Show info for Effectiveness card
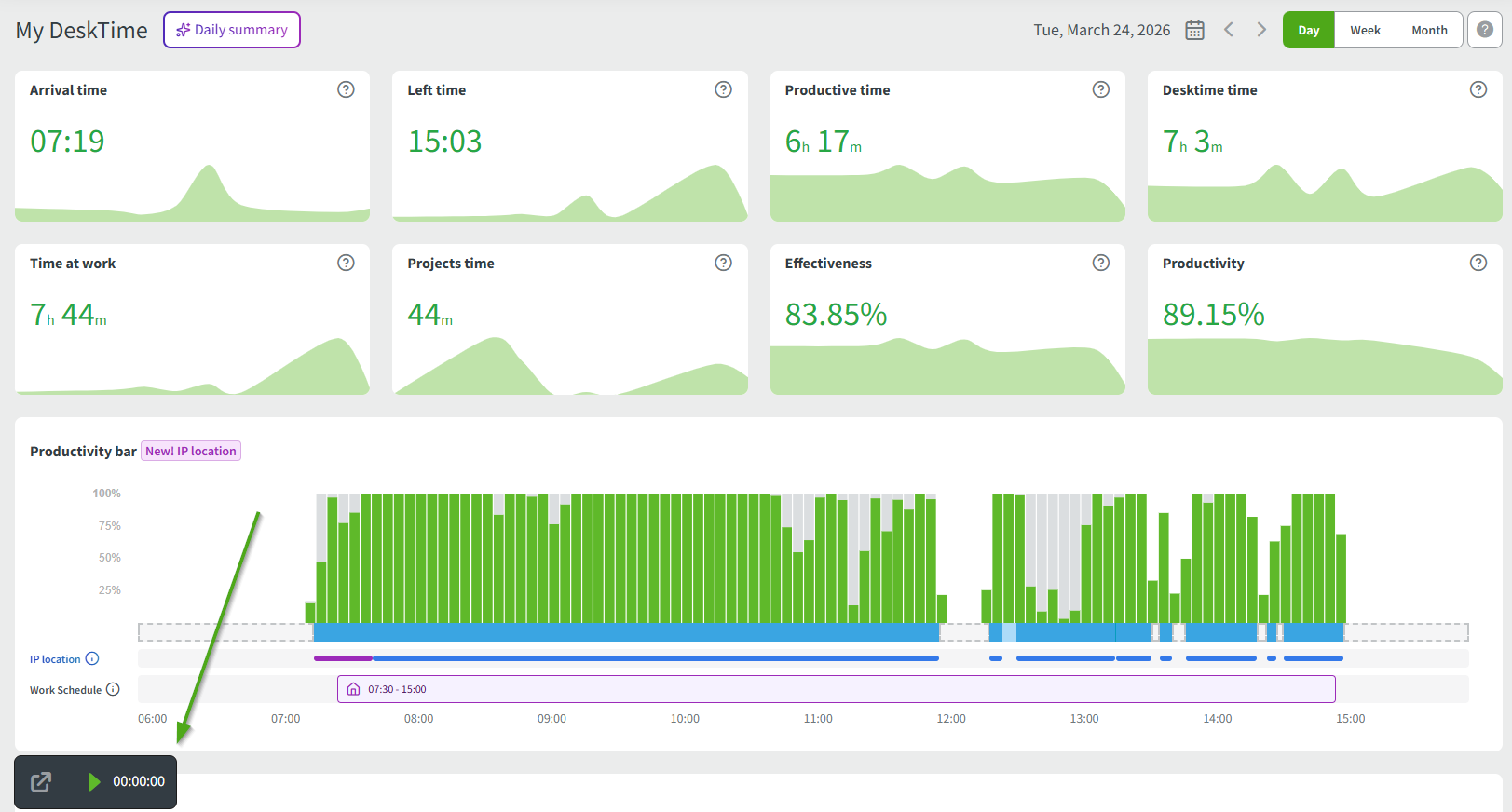 coord(1100,263)
